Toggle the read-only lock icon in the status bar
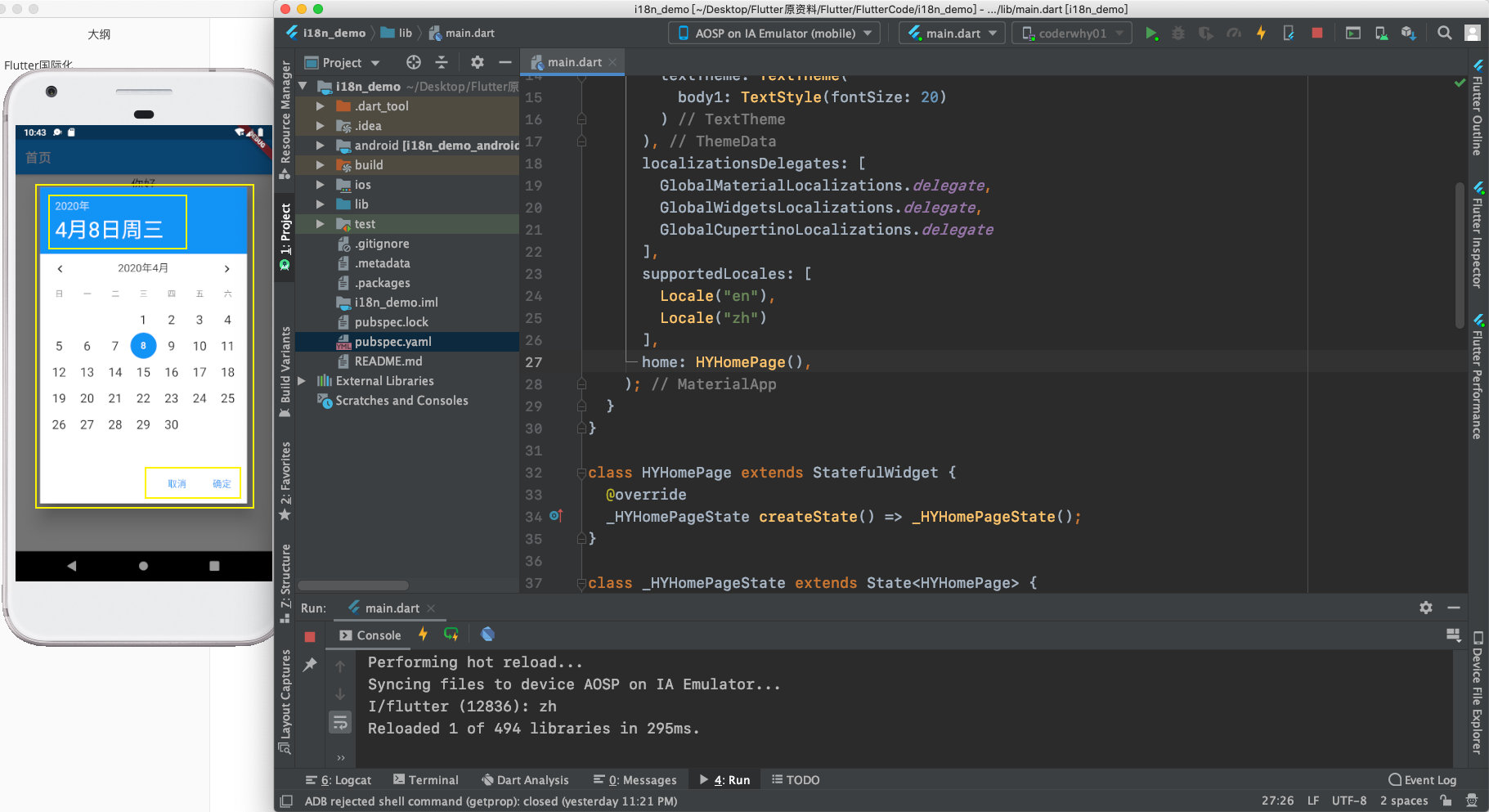The width and height of the screenshot is (1489, 812). pos(1446,801)
